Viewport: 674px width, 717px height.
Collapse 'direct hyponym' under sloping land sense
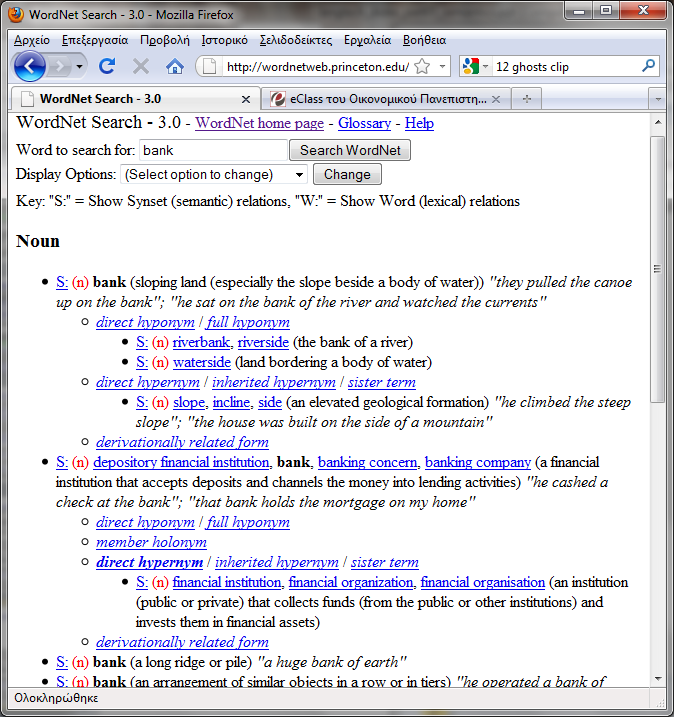pyautogui.click(x=145, y=322)
